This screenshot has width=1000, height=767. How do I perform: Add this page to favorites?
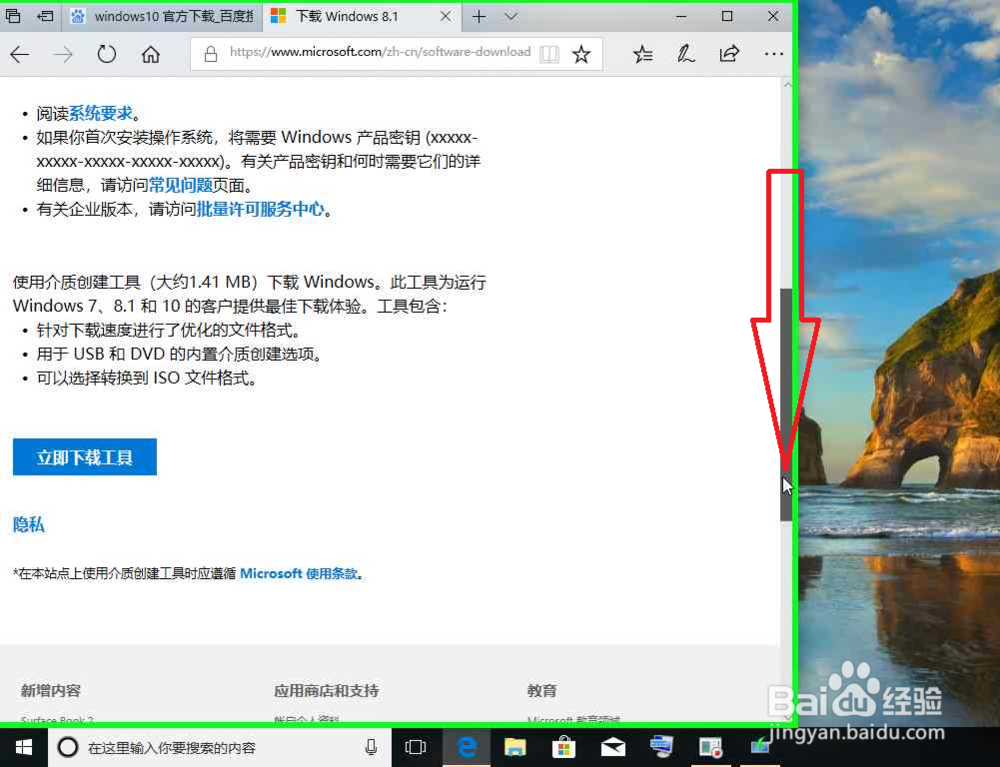pos(581,54)
